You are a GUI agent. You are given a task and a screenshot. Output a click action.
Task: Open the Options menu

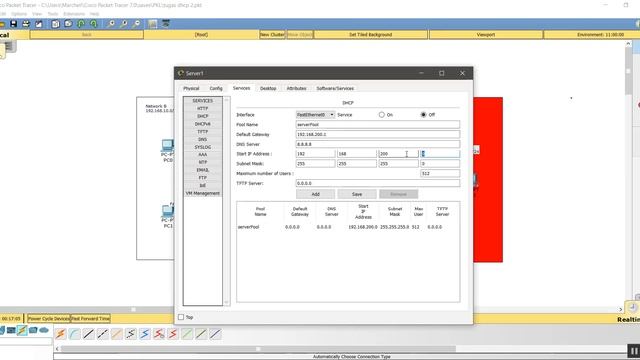point(19,14)
